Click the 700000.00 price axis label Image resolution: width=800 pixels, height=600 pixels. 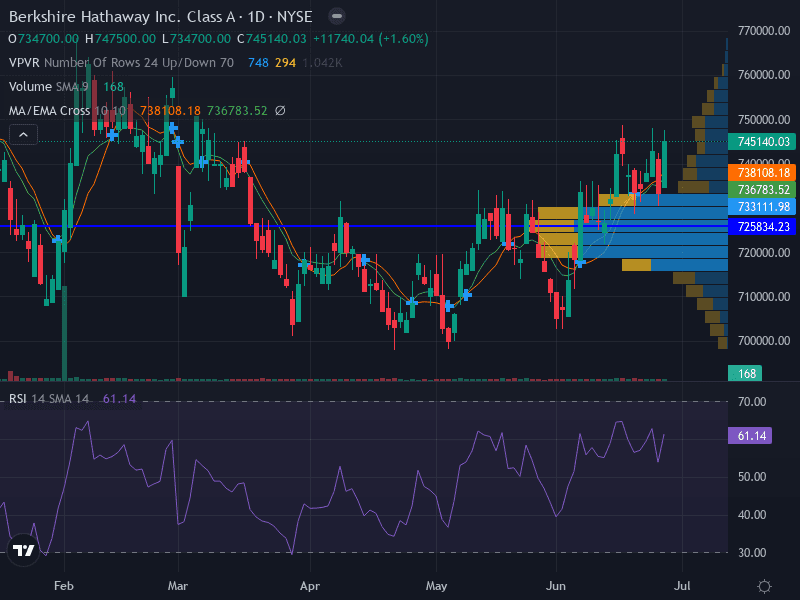click(x=764, y=341)
